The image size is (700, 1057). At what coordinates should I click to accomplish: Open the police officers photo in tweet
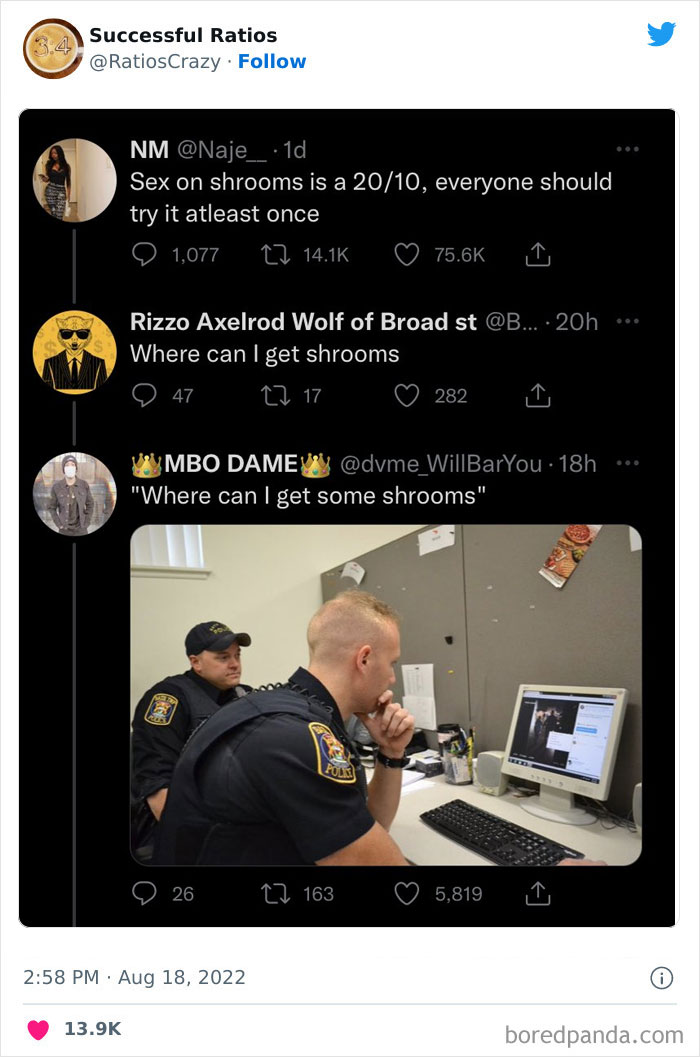pyautogui.click(x=386, y=695)
